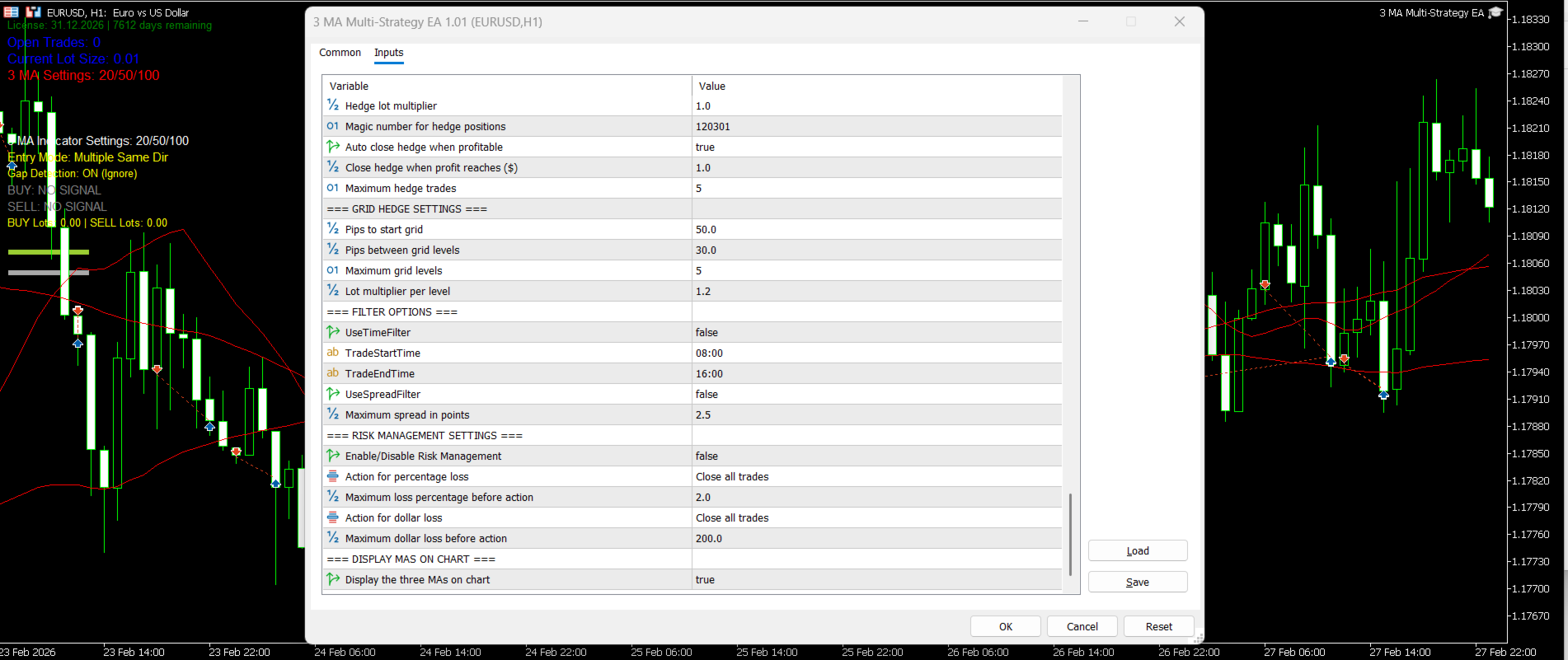Screen dimensions: 1568x660
Task: Edit Maximum spread in points value 2.5
Action: (x=877, y=414)
